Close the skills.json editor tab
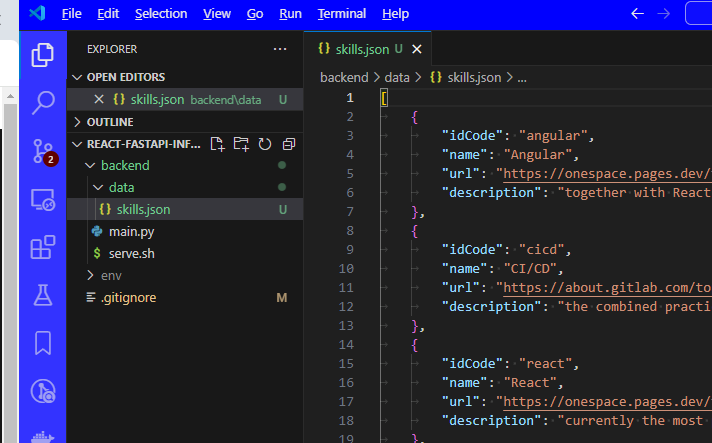 (417, 49)
